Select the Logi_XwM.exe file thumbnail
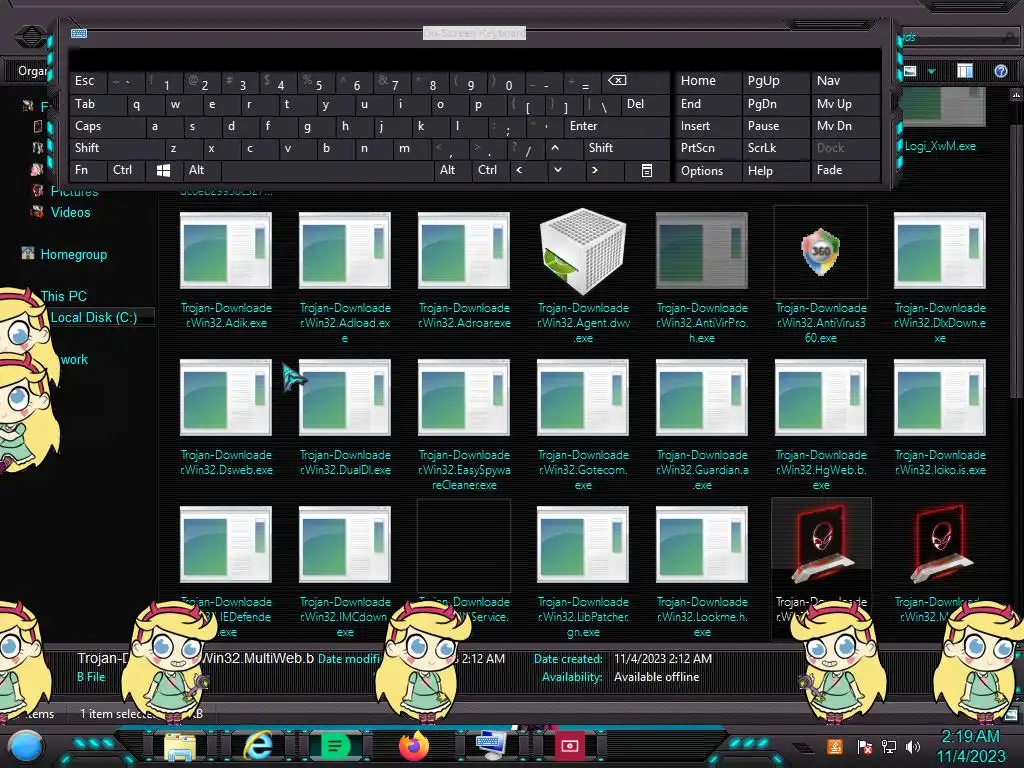Viewport: 1024px width, 768px height. [x=944, y=106]
